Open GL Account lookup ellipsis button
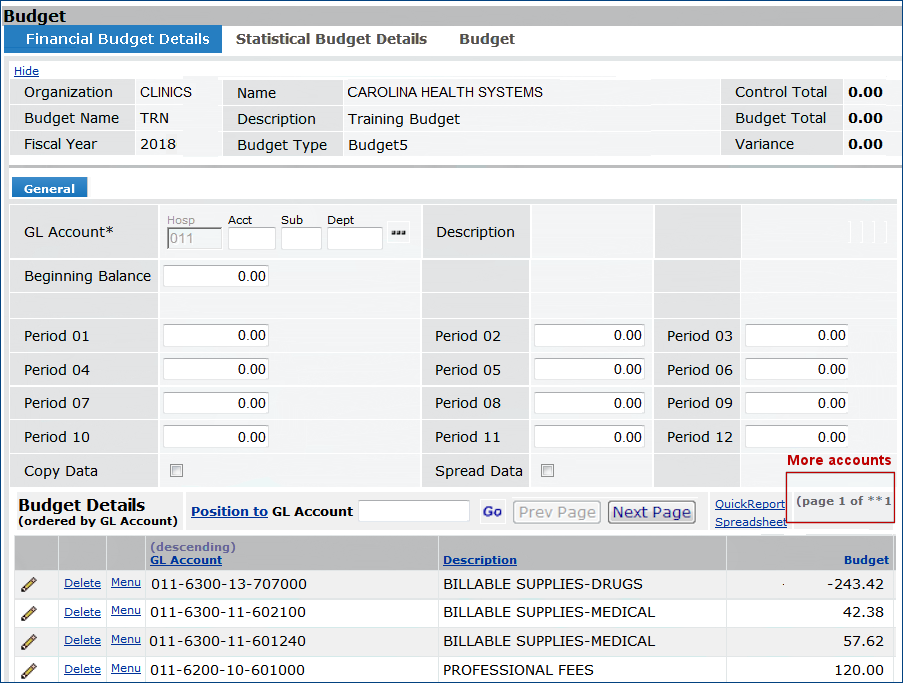 pos(399,233)
